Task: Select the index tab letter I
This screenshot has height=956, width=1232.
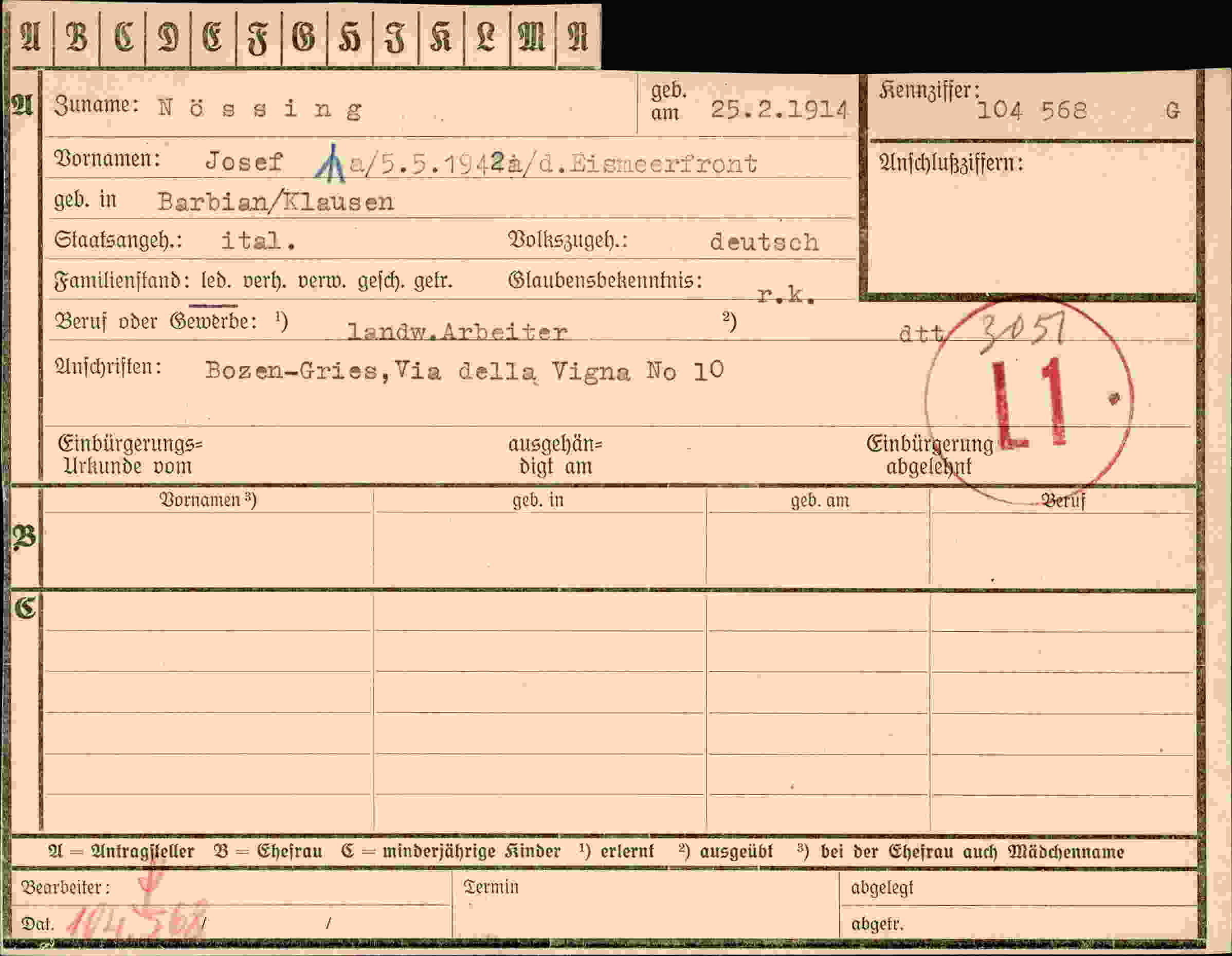Action: [395, 39]
